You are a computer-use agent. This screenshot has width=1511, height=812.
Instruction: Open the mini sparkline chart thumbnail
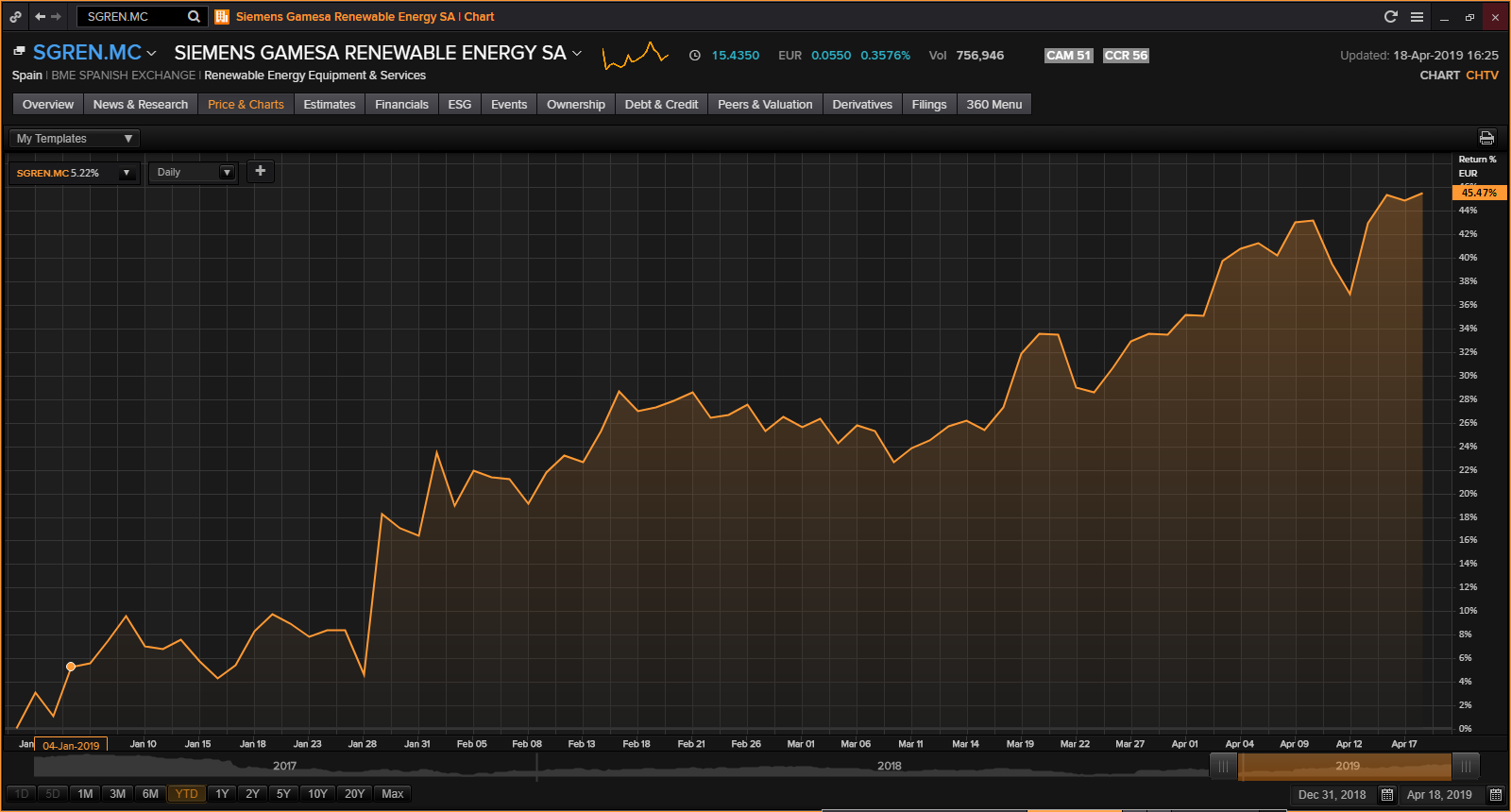tap(636, 56)
